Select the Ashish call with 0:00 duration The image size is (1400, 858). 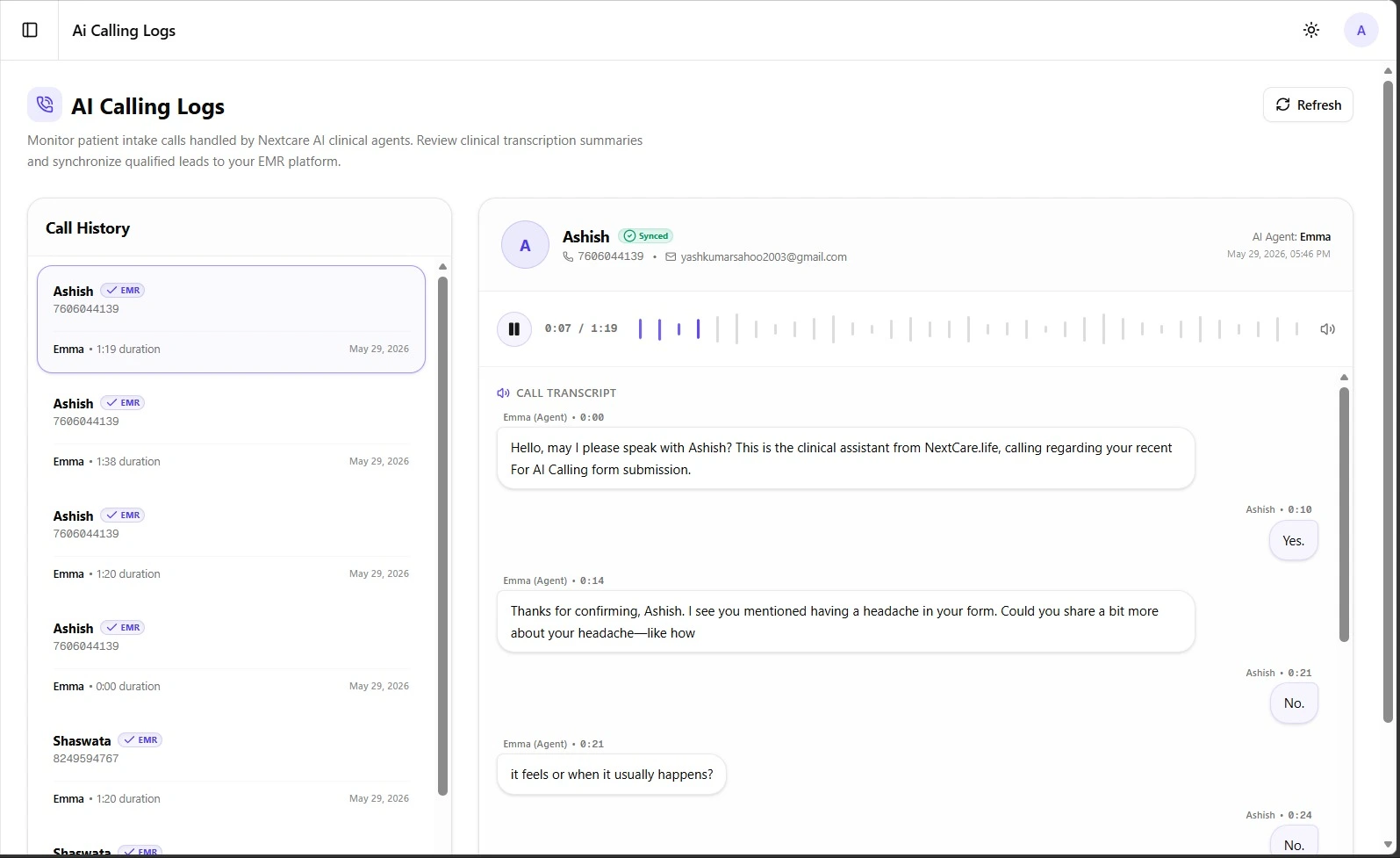coord(231,657)
